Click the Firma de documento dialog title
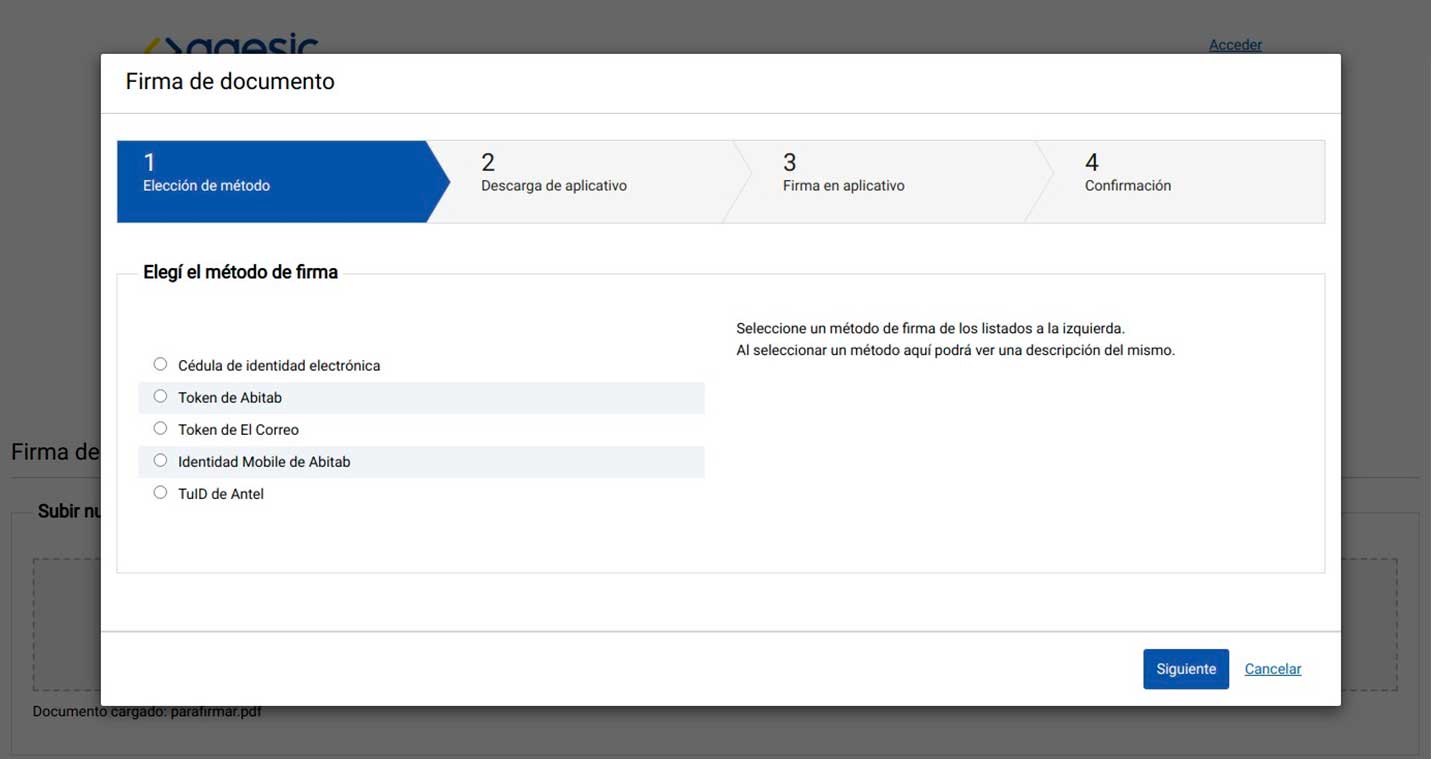1431x759 pixels. [x=230, y=82]
